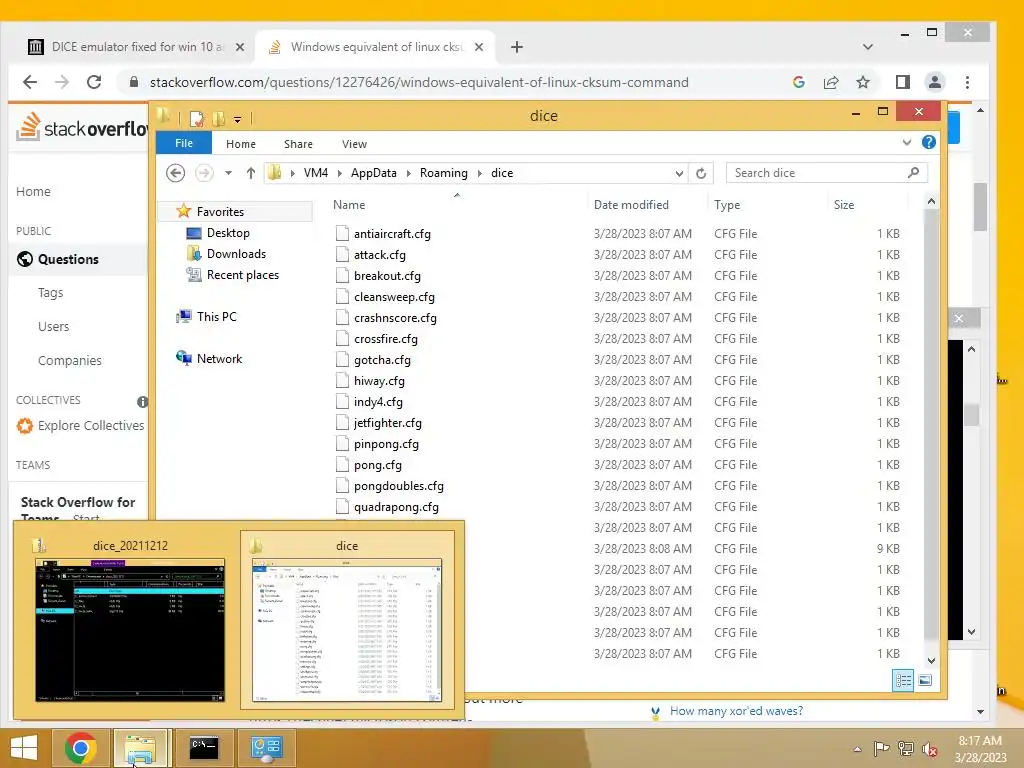
Task: Expand the chevron after Roaming in breadcrumb
Action: 480,173
